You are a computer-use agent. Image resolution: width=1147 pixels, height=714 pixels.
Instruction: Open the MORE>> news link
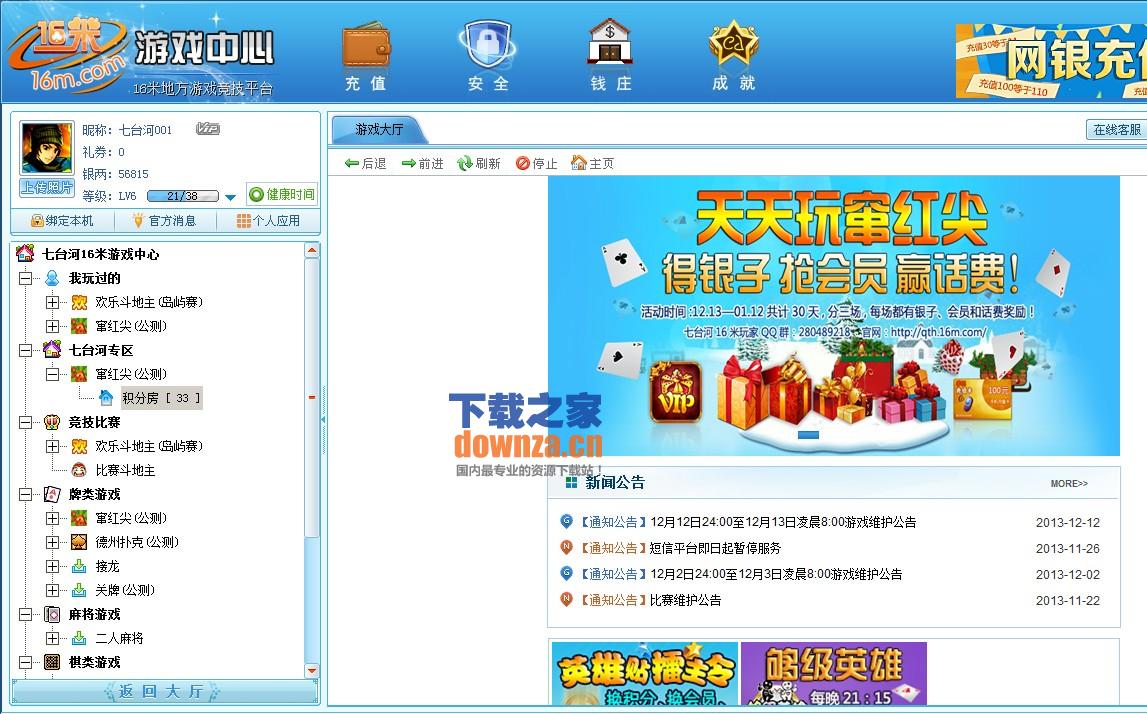pos(1069,484)
